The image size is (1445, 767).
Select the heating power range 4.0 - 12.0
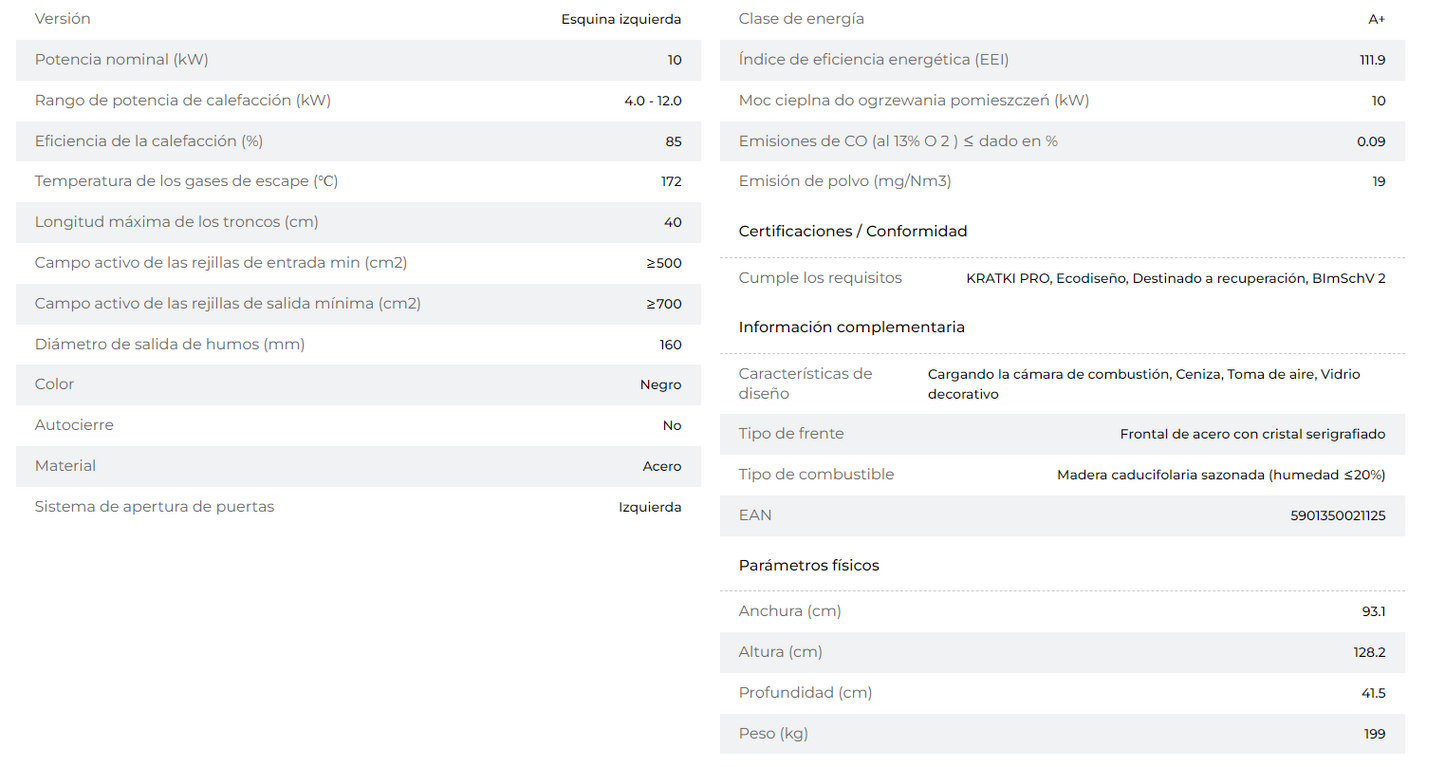click(x=653, y=101)
